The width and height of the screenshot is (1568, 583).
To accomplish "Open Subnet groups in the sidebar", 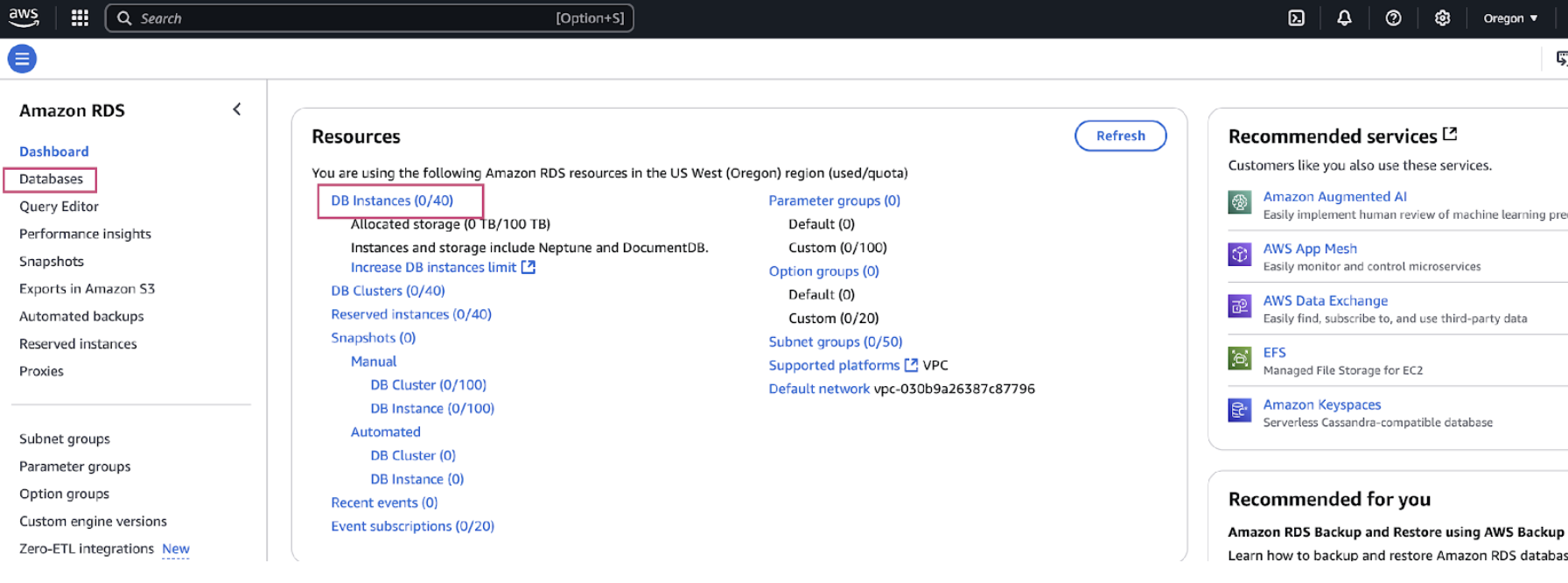I will pos(65,439).
